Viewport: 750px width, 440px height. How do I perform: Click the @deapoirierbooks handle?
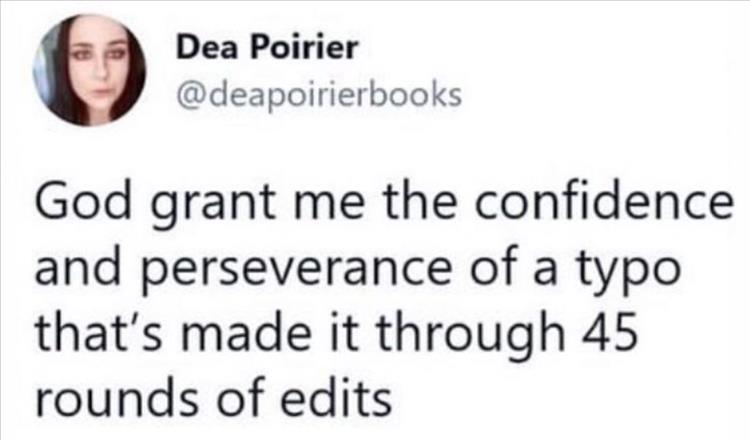[318, 96]
